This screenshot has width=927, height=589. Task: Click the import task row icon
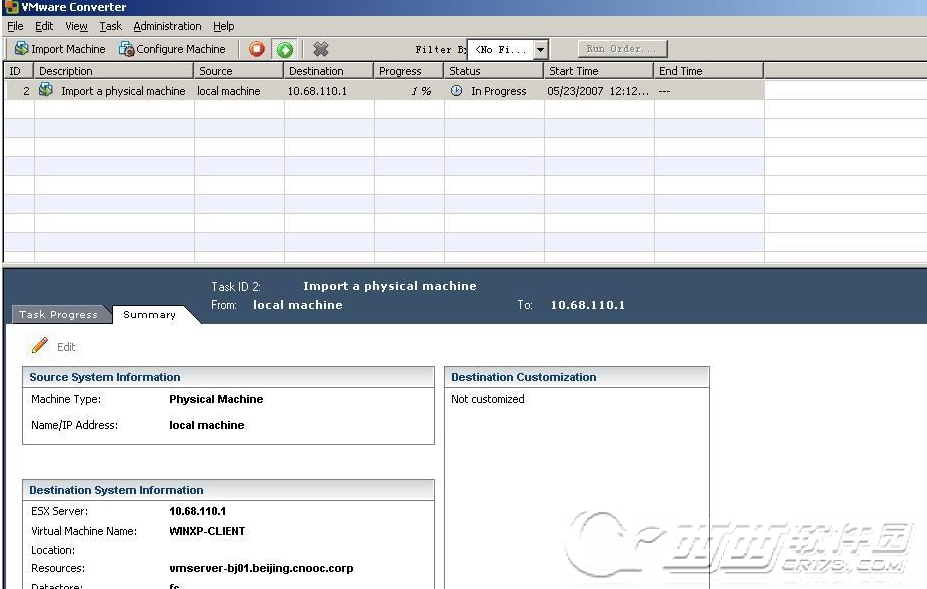coord(46,91)
